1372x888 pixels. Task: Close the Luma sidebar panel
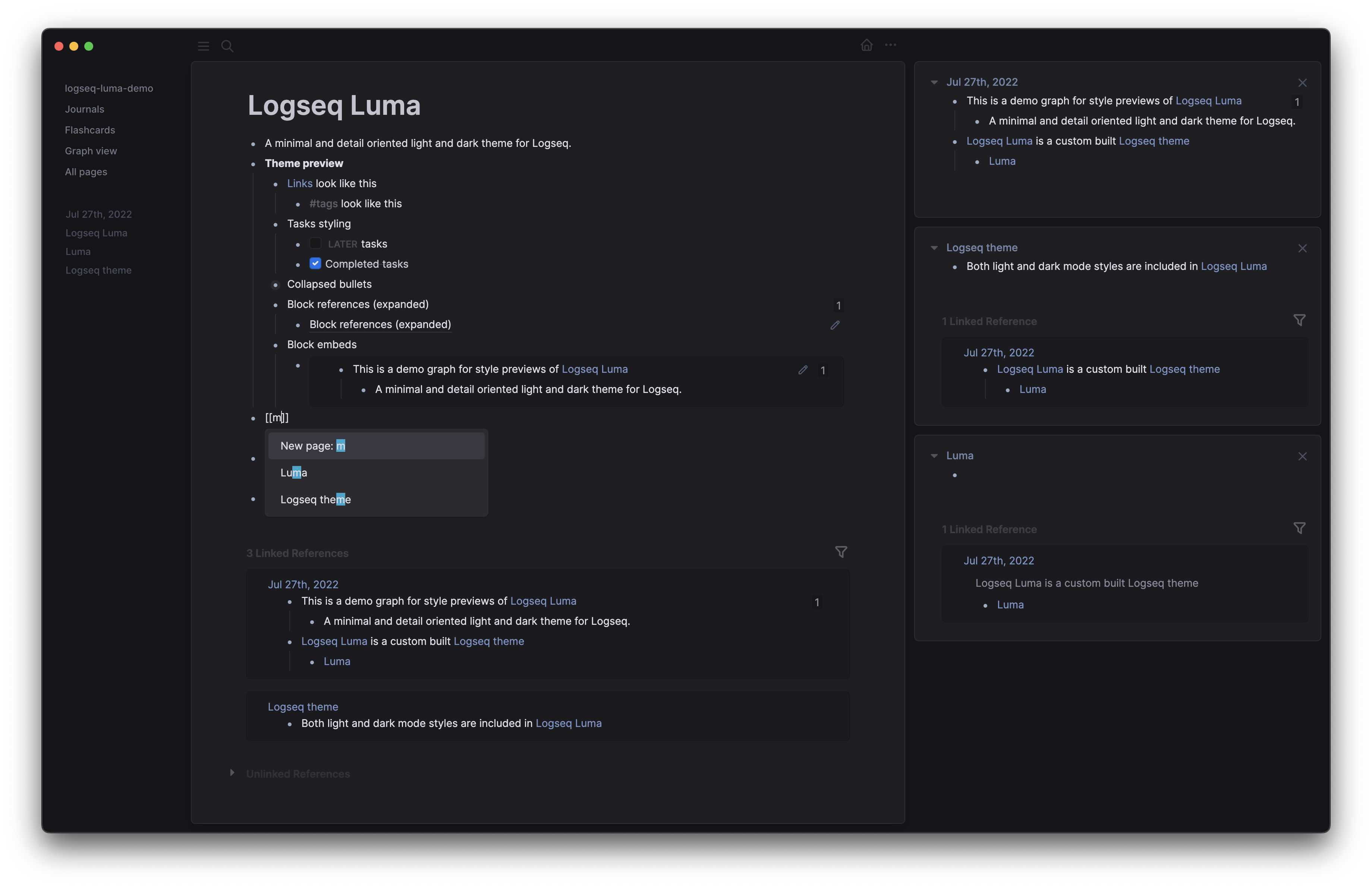pos(1302,456)
